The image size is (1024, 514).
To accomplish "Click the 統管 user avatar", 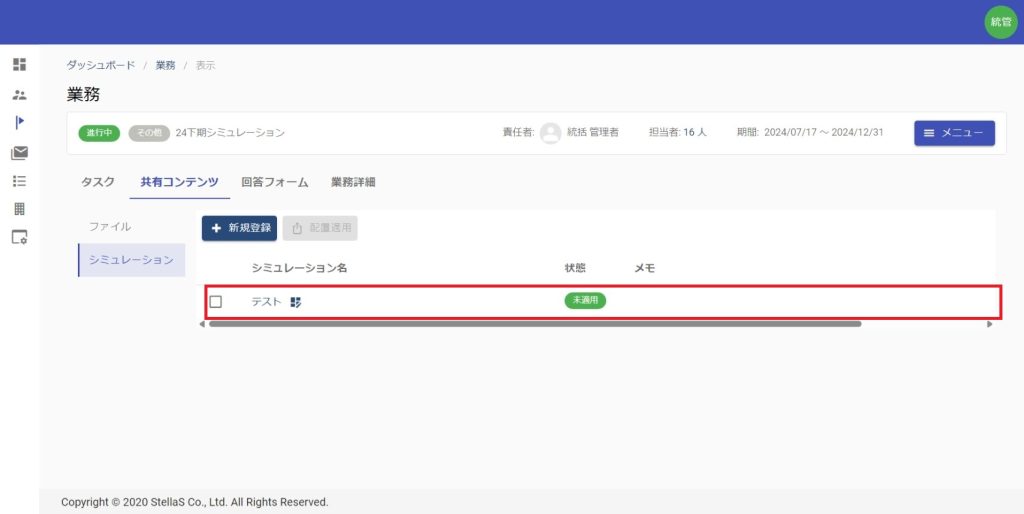I will pos(1000,22).
